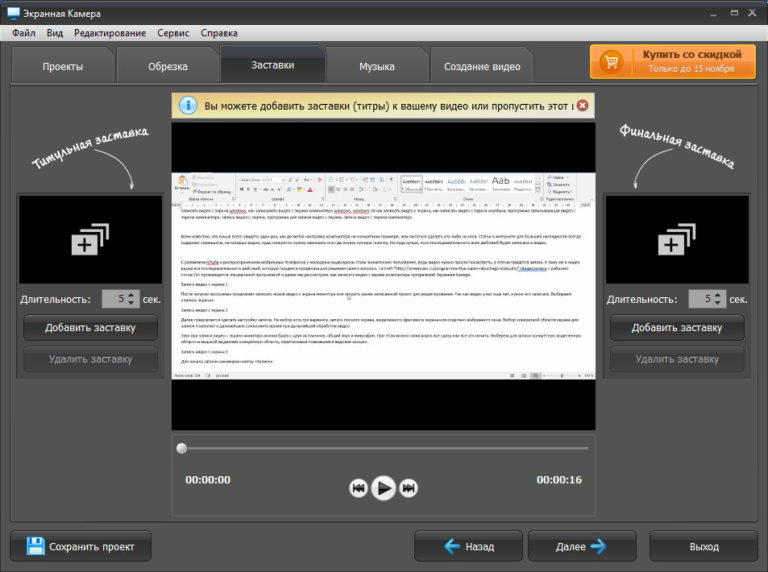The width and height of the screenshot is (768, 572).
Task: Switch to the Обрезка tab
Action: coord(168,66)
